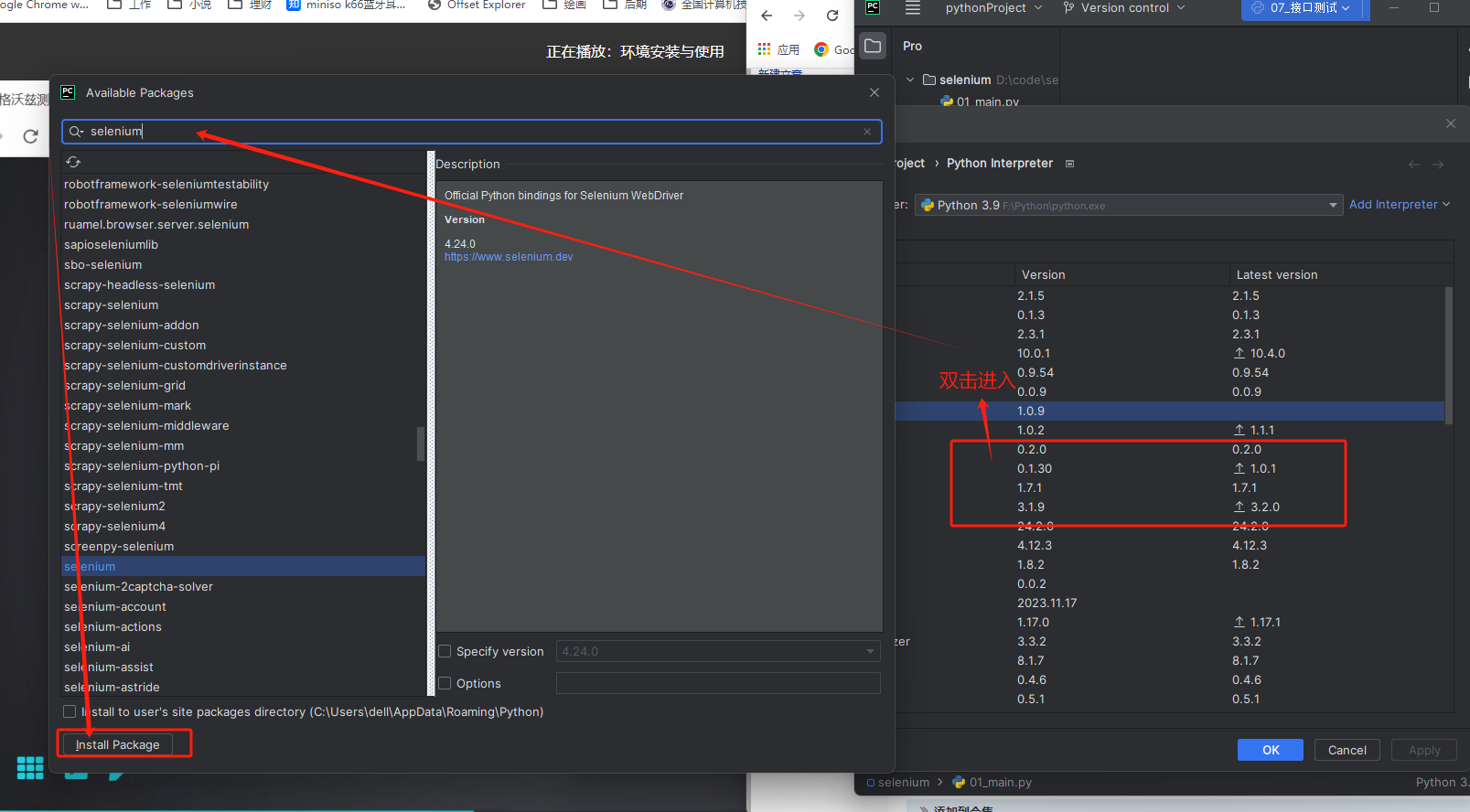The image size is (1470, 812).
Task: Click the settings navigate back arrow
Action: coord(1414,165)
